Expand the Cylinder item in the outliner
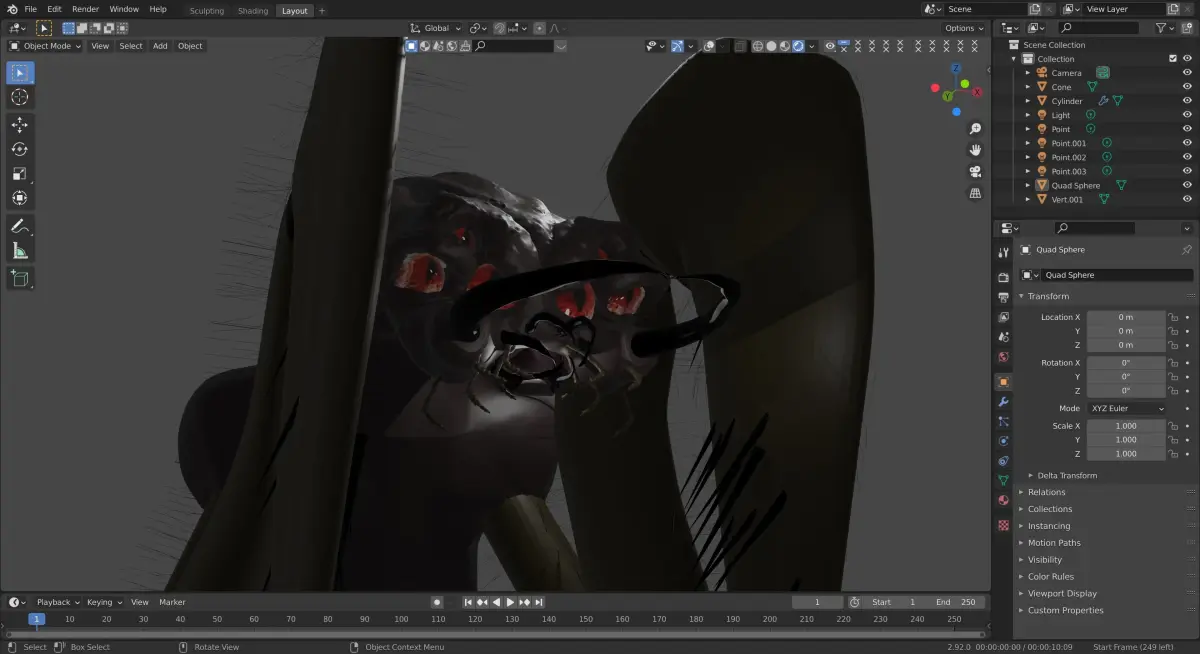Viewport: 1200px width, 654px height. (1027, 101)
